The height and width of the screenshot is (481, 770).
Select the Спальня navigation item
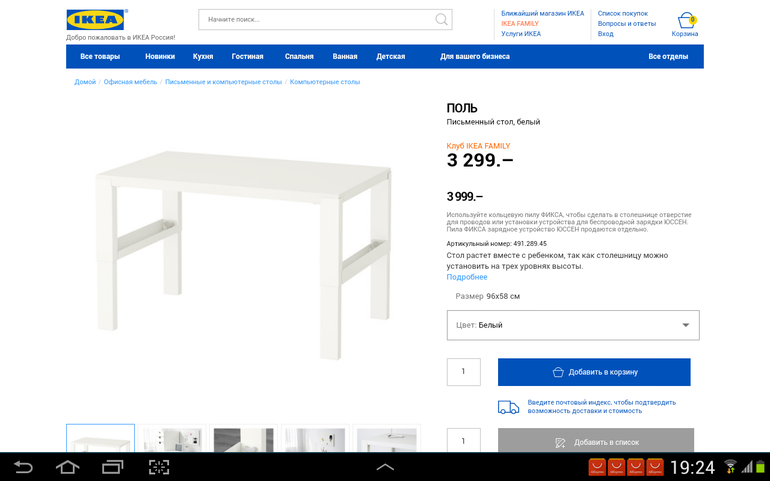299,57
